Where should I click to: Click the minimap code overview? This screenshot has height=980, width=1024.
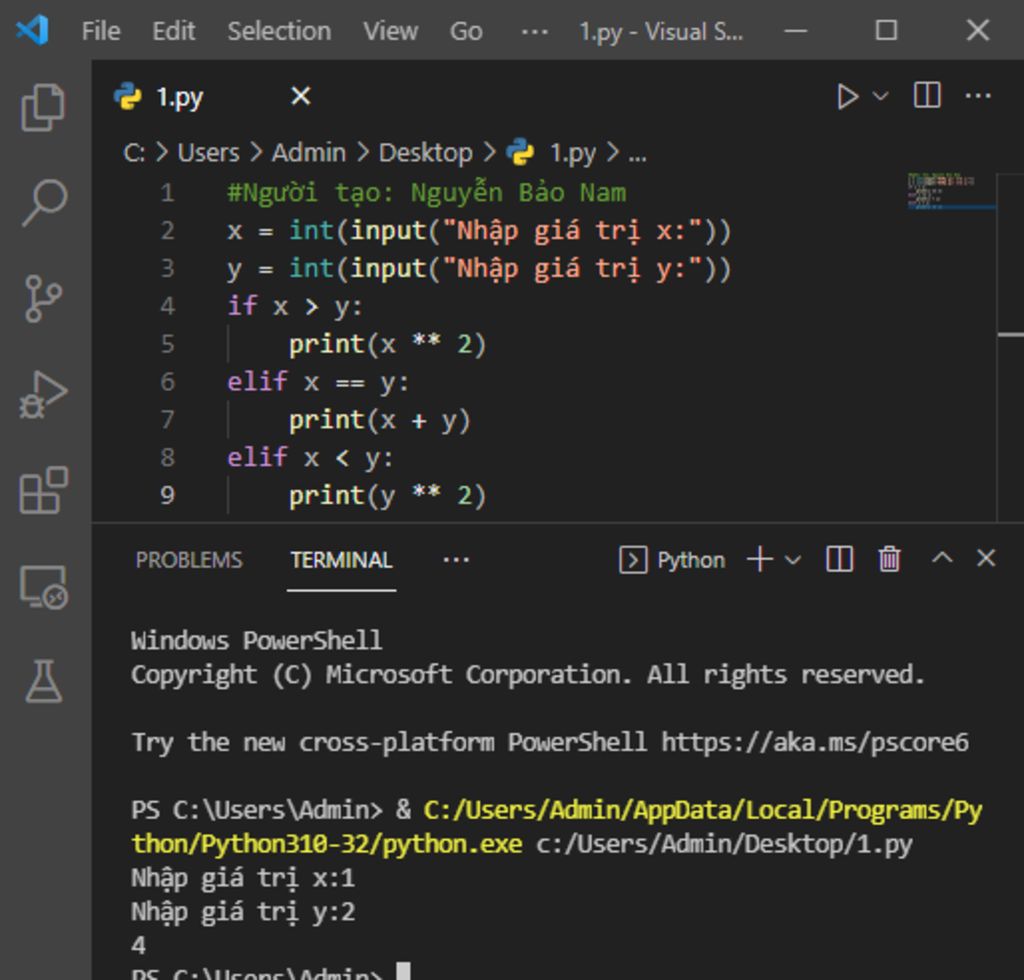click(x=950, y=191)
